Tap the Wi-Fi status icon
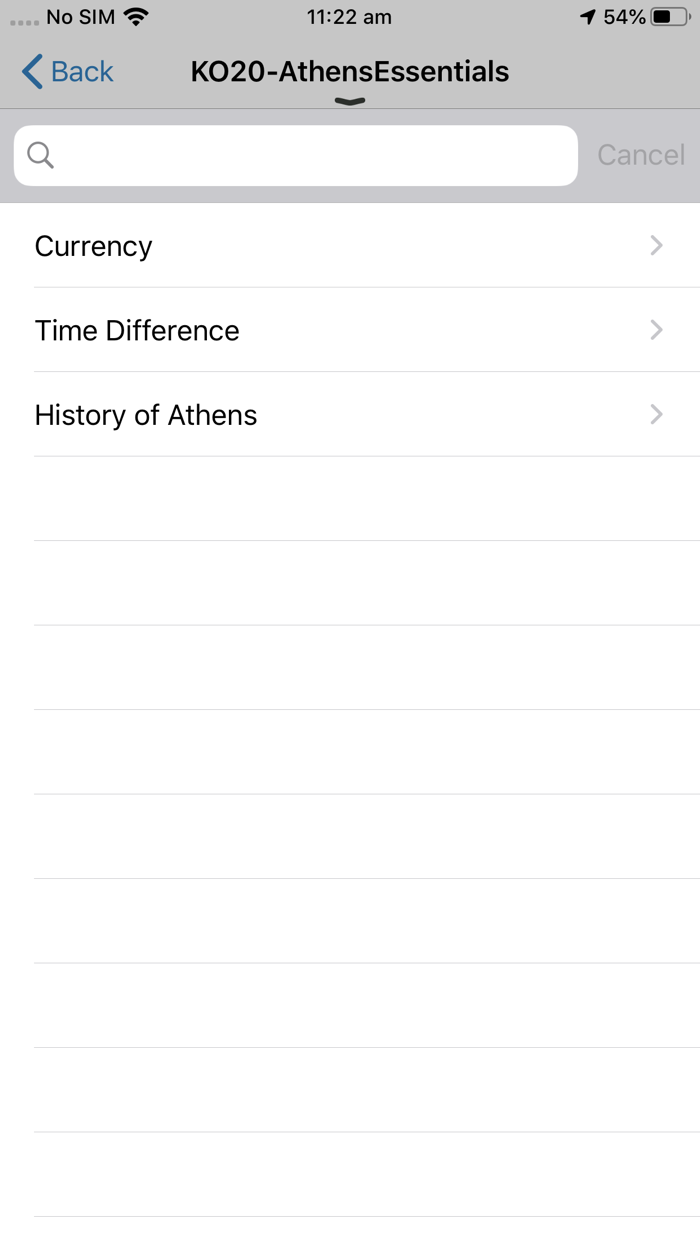This screenshot has width=700, height=1244. tap(136, 16)
